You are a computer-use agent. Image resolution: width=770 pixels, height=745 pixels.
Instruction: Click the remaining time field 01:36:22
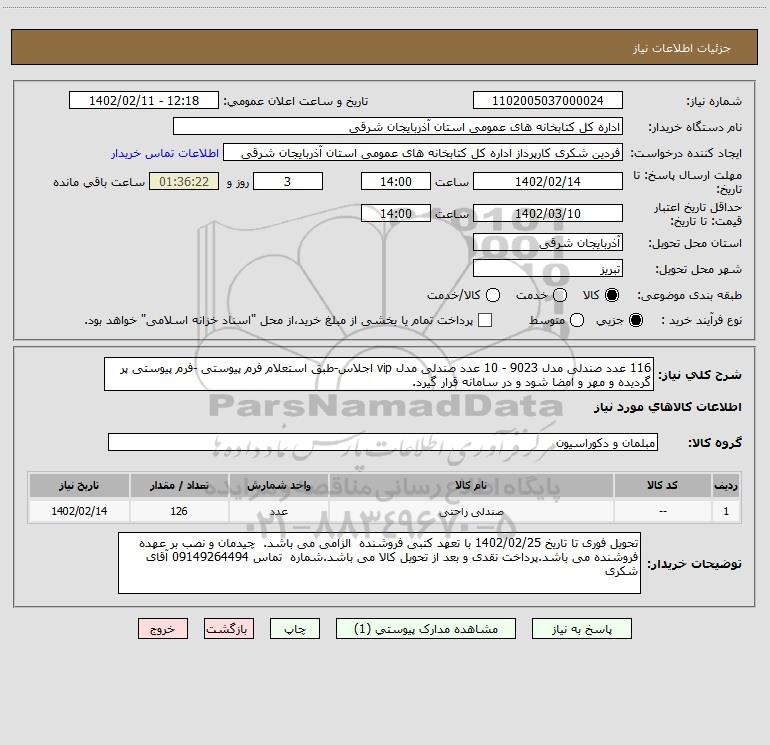tap(184, 181)
